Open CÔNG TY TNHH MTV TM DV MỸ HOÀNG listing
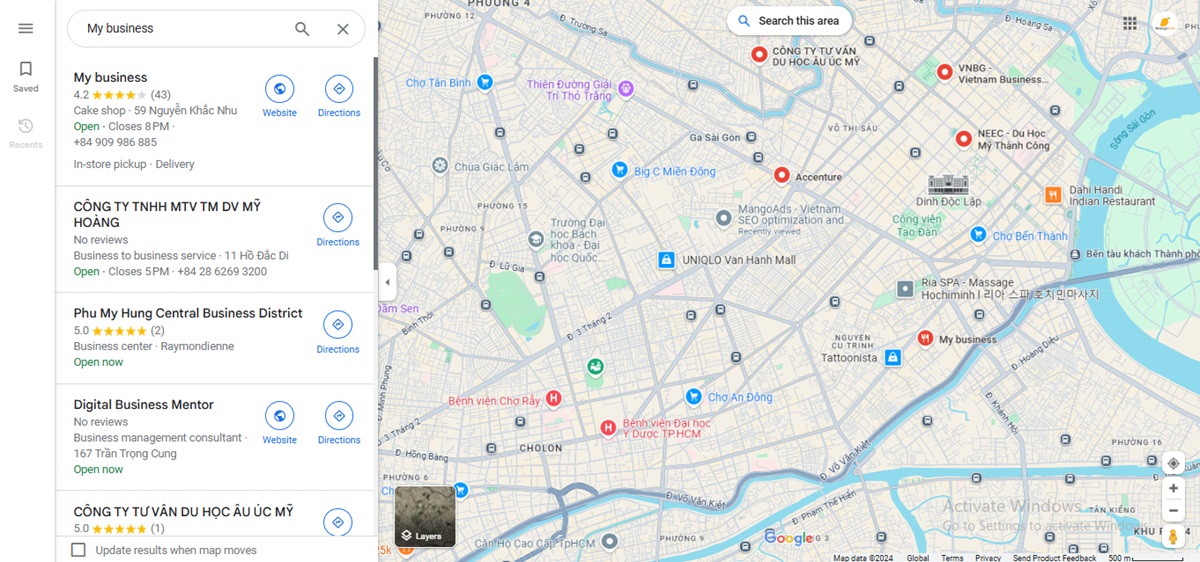The image size is (1200, 562). (x=167, y=214)
